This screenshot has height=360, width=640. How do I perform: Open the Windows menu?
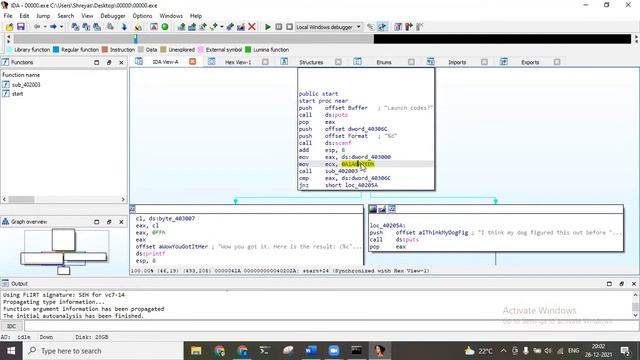171,16
